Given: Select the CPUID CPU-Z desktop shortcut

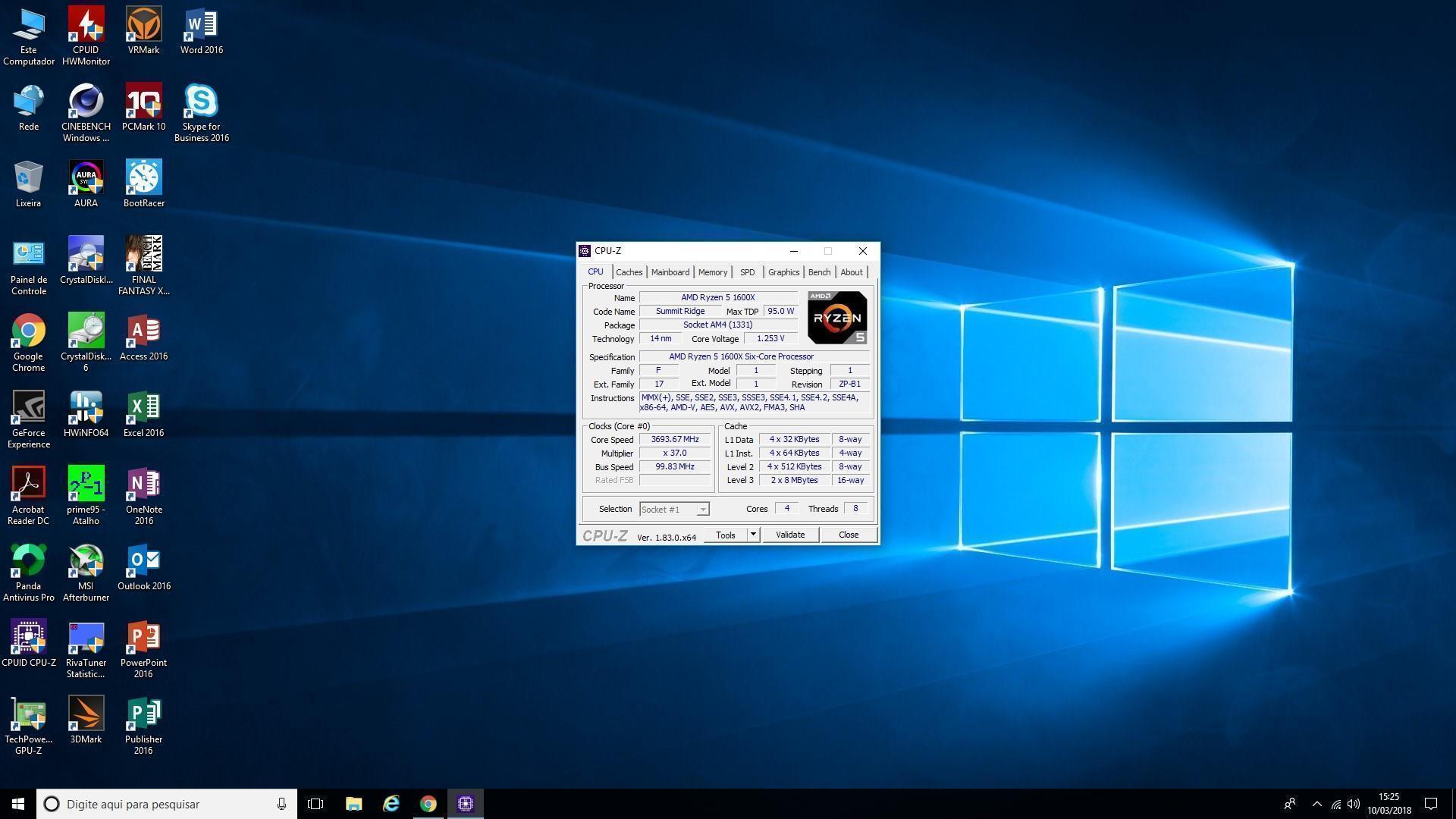Looking at the screenshot, I should pos(29,643).
